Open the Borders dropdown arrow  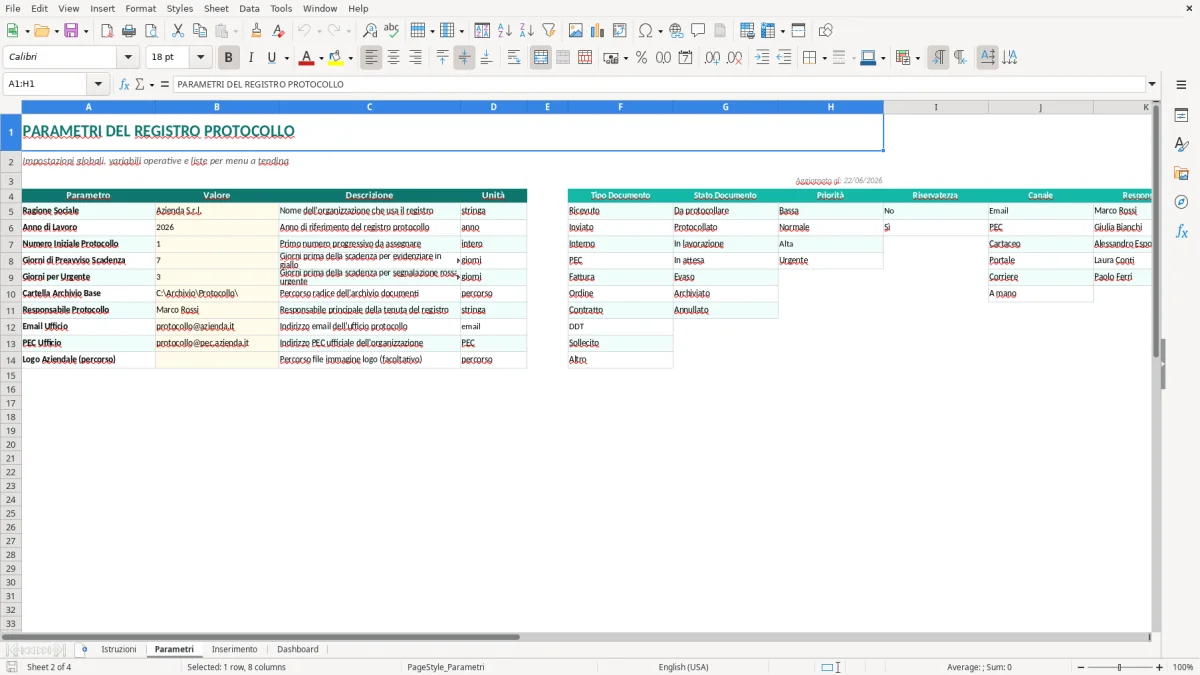[824, 58]
